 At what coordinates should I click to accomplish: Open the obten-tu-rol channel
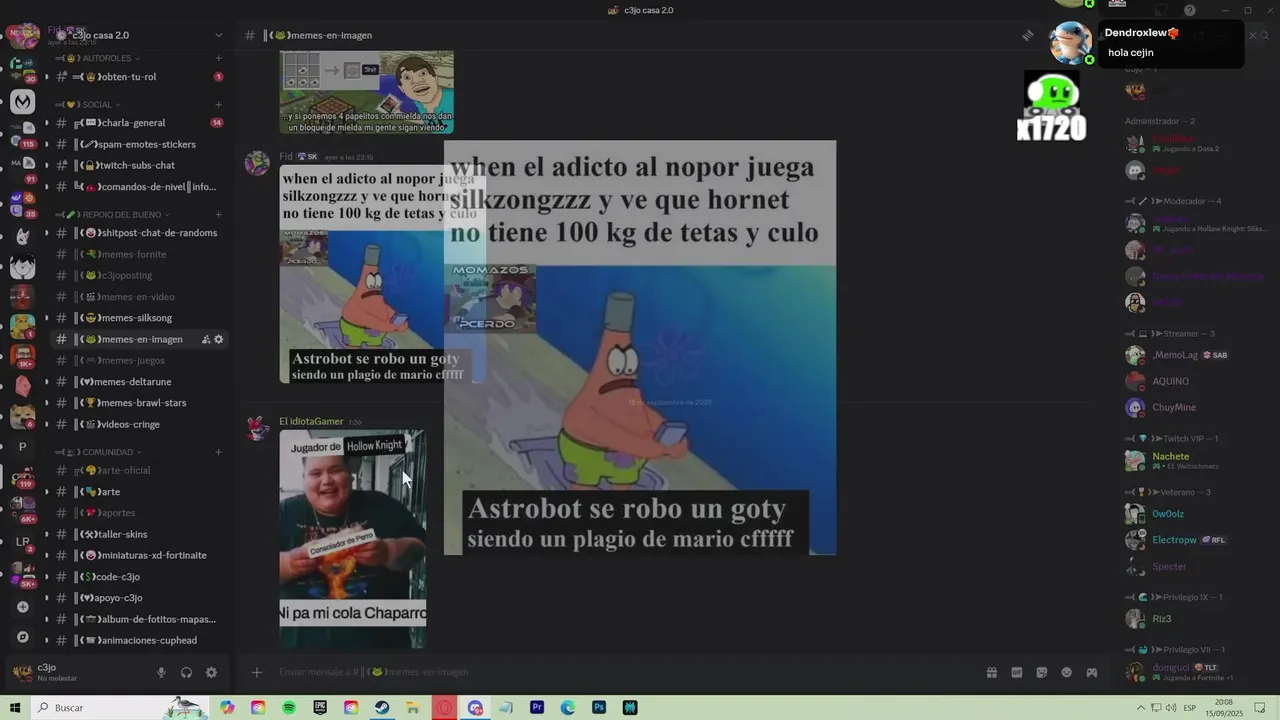point(139,77)
